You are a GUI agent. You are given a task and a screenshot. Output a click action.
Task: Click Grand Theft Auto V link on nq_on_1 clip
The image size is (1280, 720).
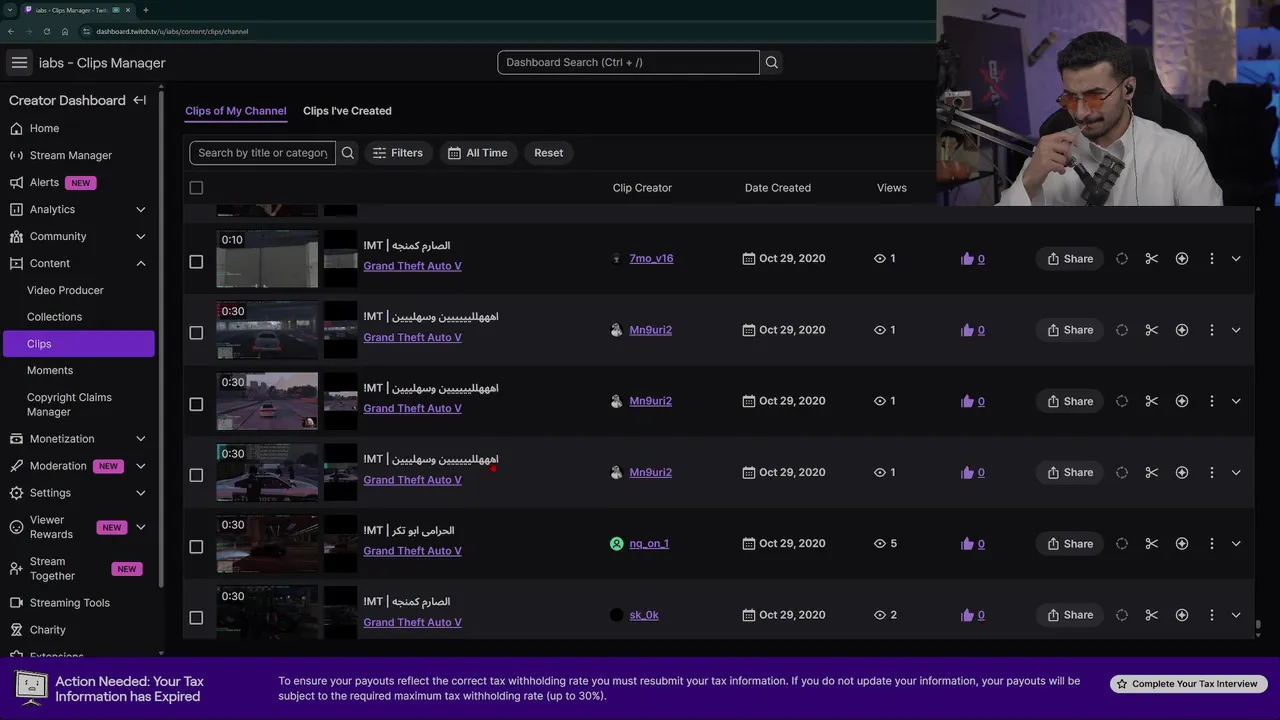click(x=412, y=551)
